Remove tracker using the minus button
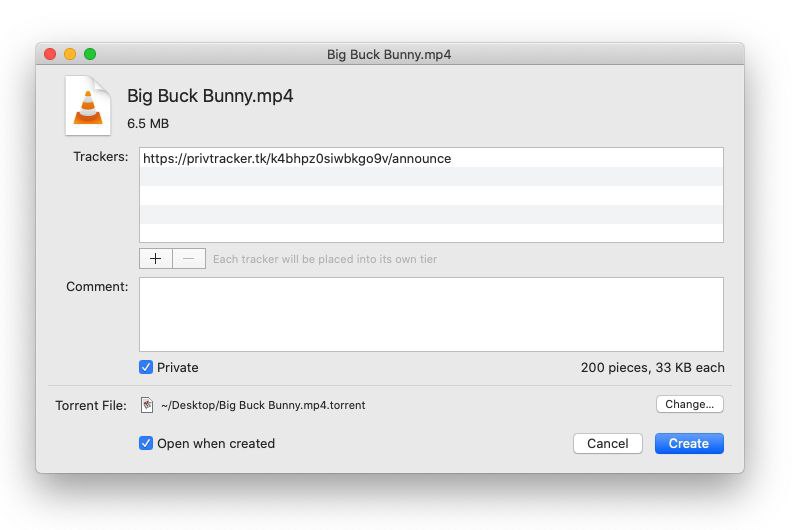Image resolution: width=798 pixels, height=530 pixels. point(189,259)
